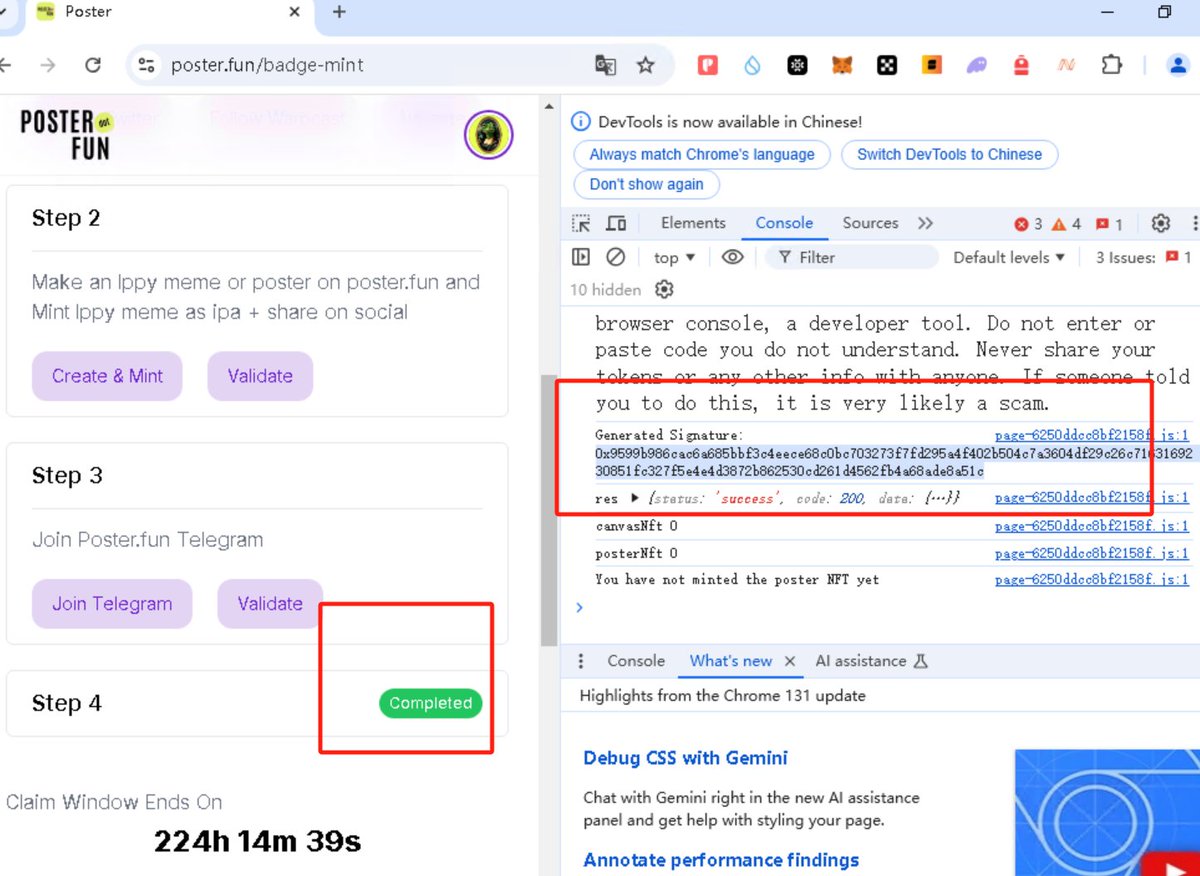
Task: Bookmark this page with star icon
Action: [x=646, y=65]
